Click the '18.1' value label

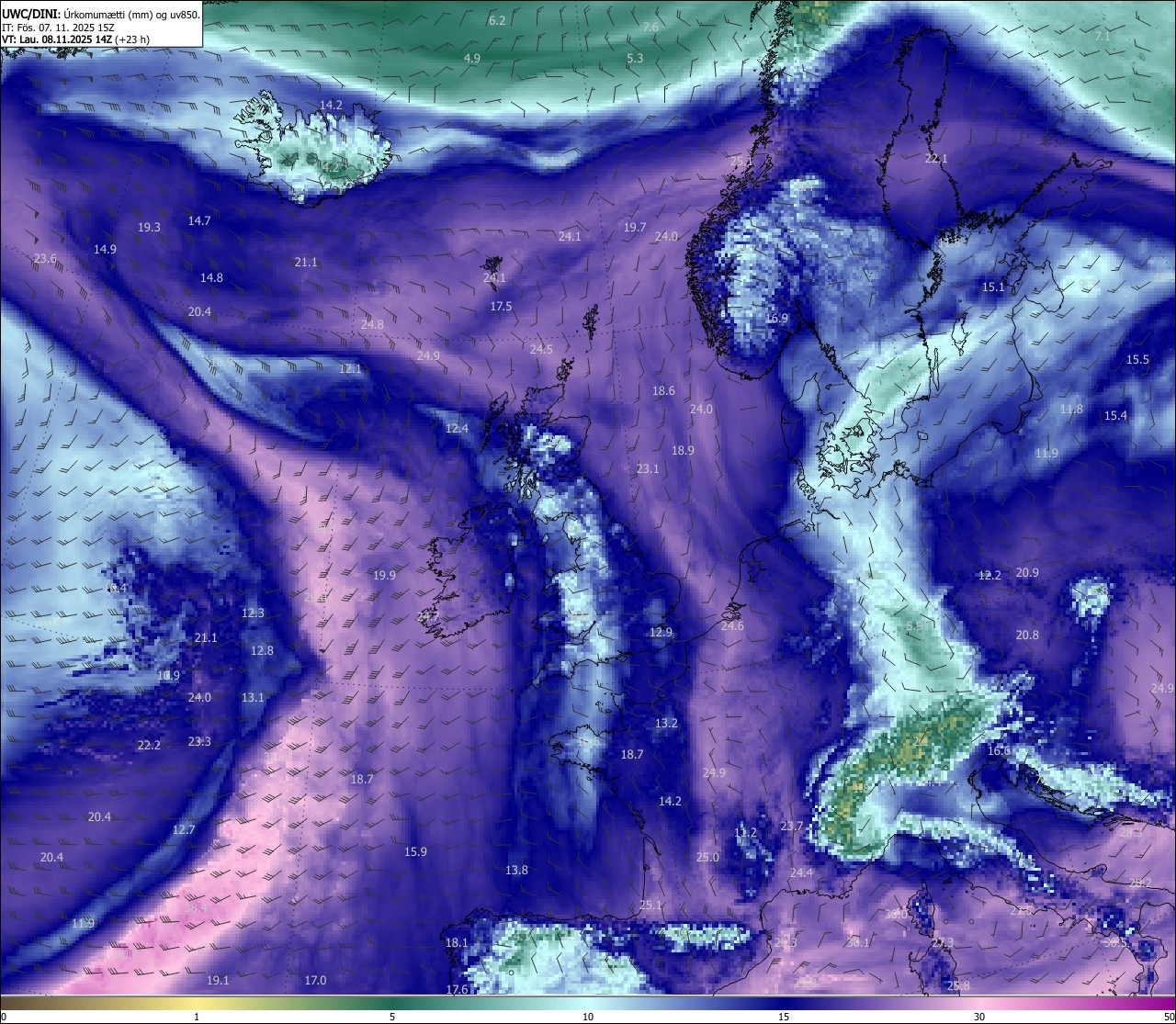click(x=457, y=942)
